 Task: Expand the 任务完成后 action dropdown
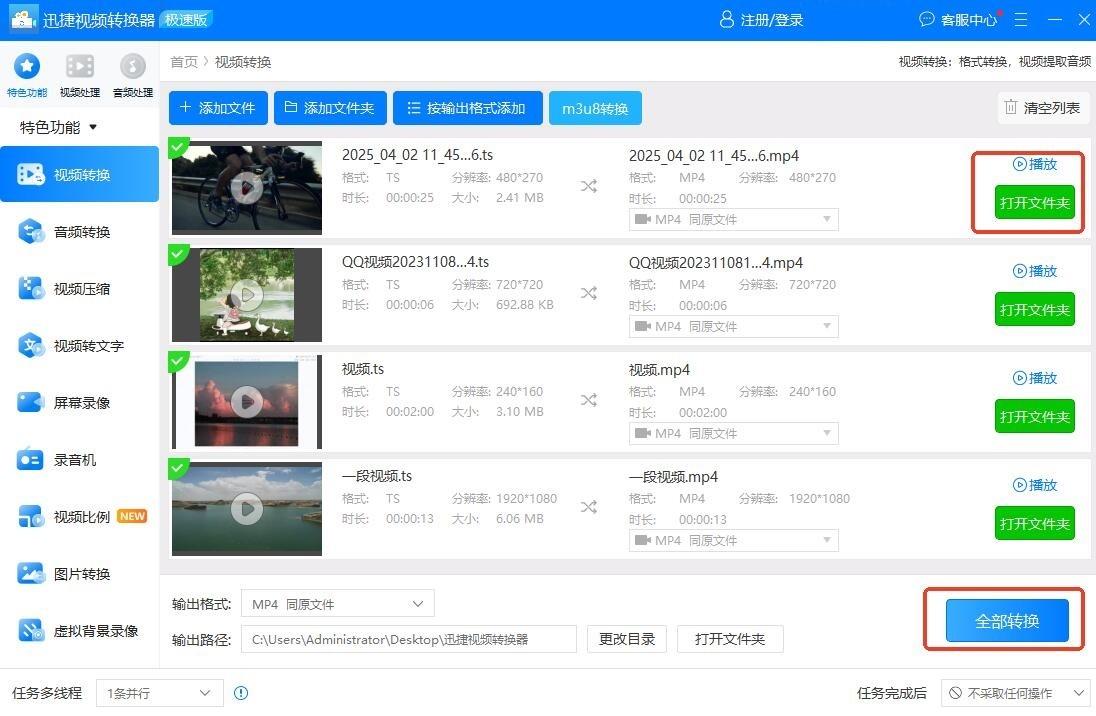pos(1015,693)
